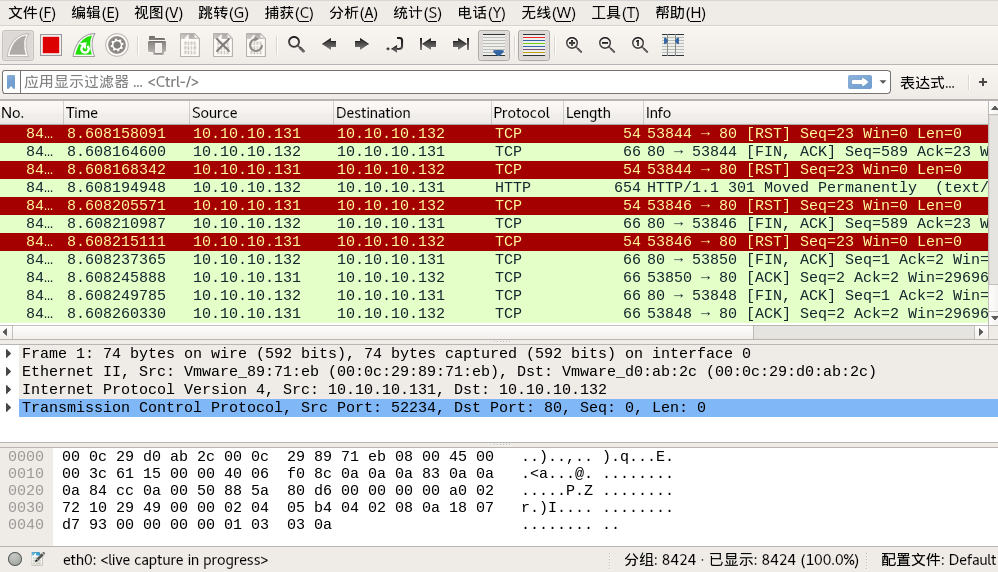Open the 统计(S) menu
Viewport: 998px width, 572px height.
(x=418, y=13)
